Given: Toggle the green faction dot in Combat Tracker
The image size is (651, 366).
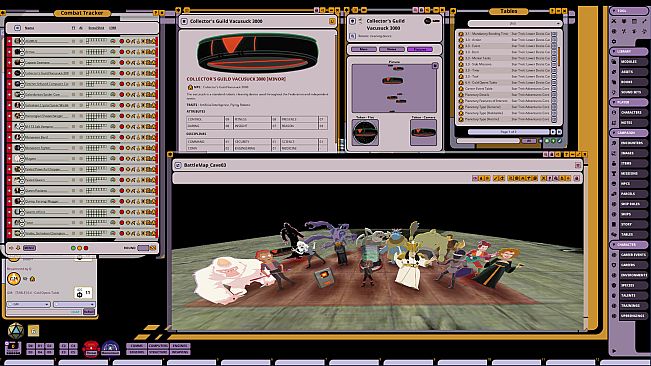Looking at the screenshot, I should [73, 248].
